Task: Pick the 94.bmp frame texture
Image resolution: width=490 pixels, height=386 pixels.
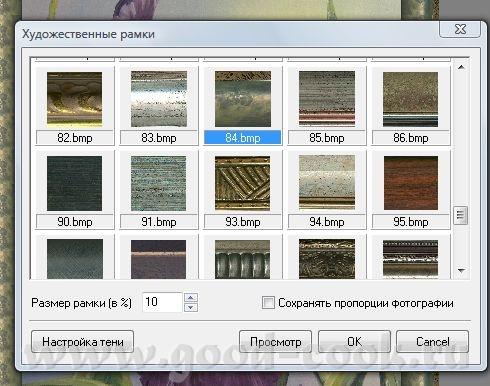Action: [327, 183]
